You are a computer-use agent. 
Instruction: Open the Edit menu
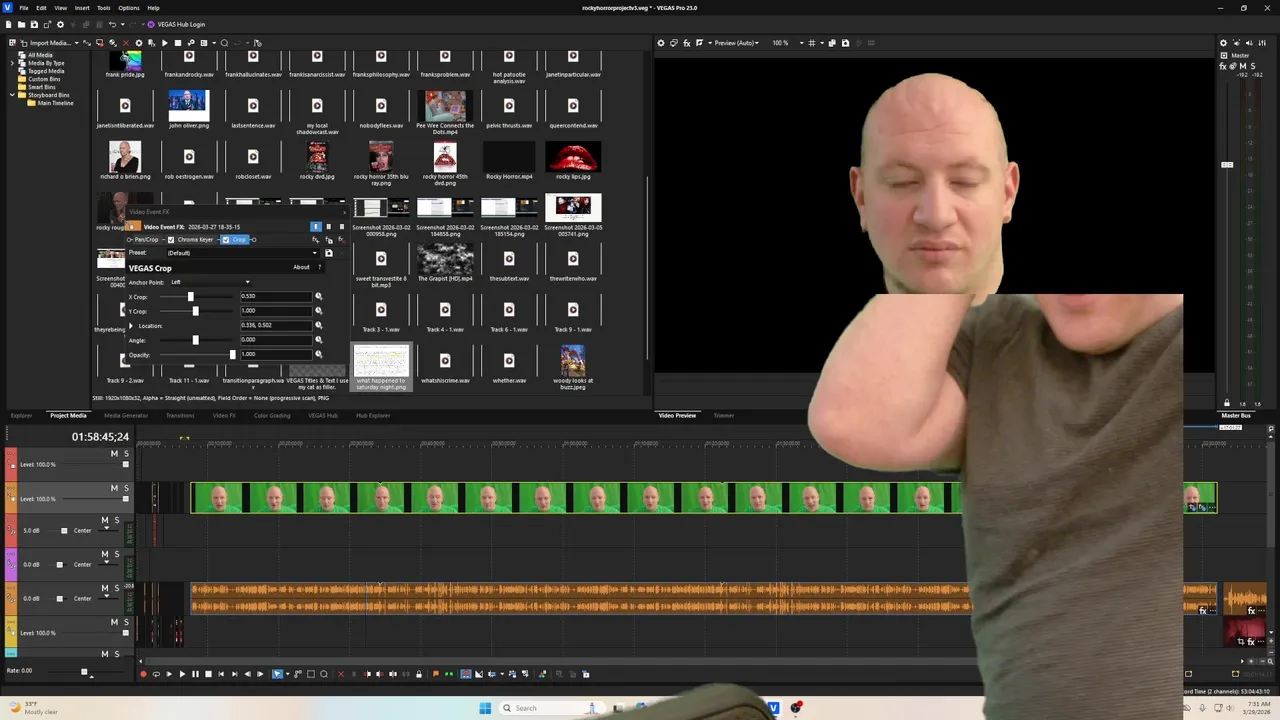pos(41,8)
